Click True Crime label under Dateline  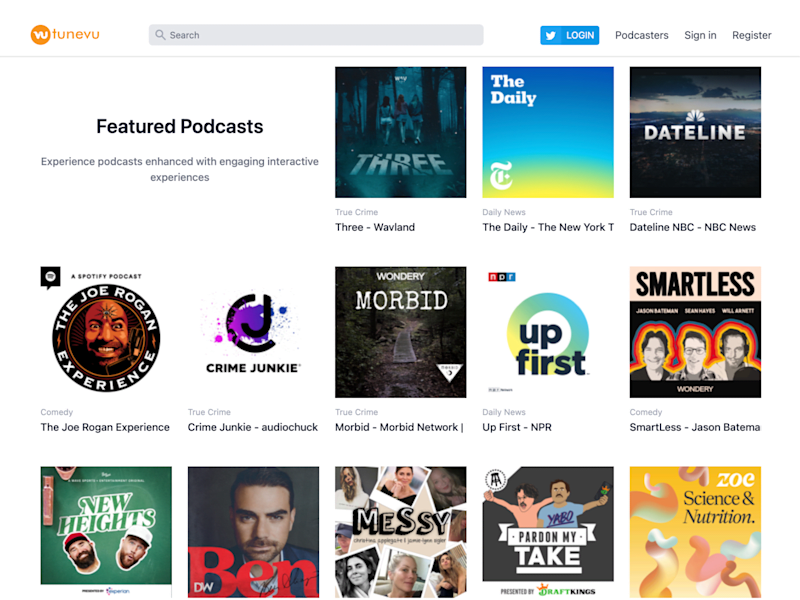651,212
